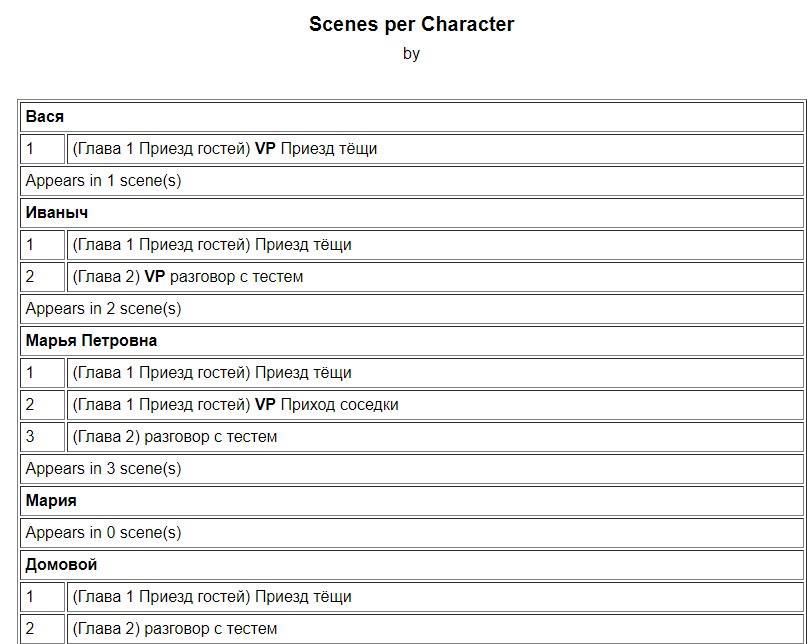Select the Вася character heading row

(x=45, y=117)
